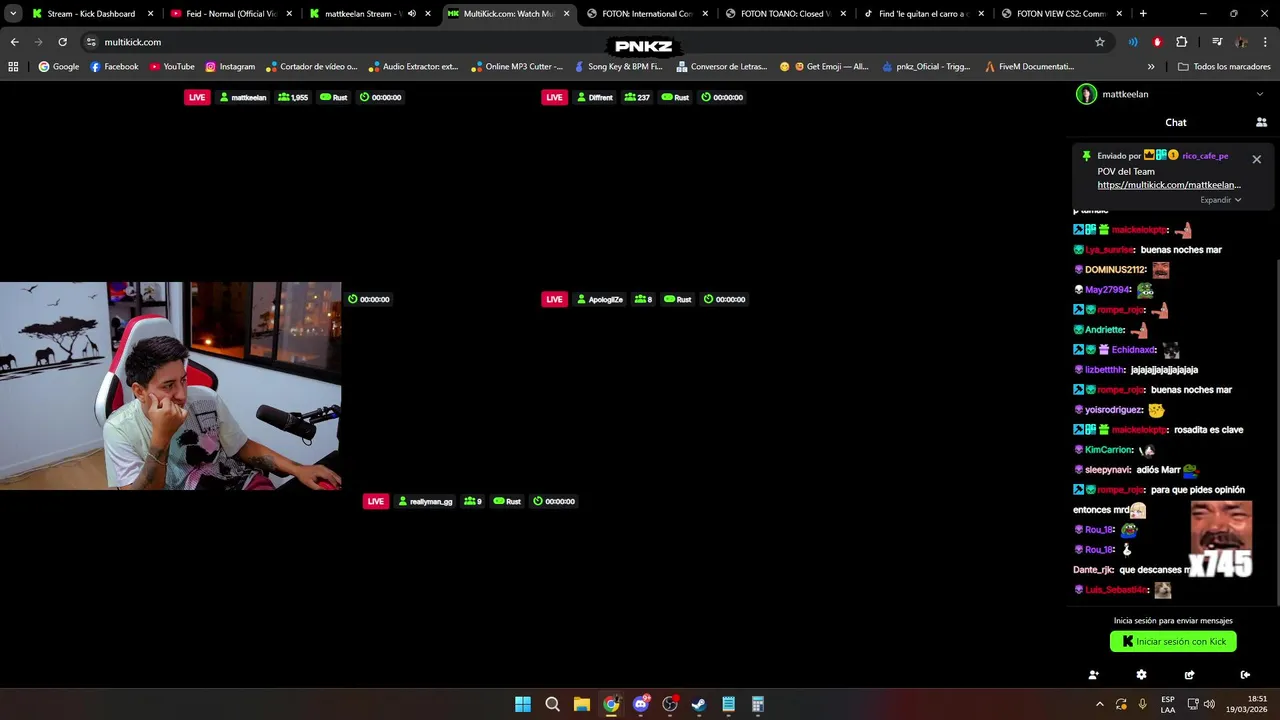This screenshot has height=720, width=1280.
Task: Open the taskbar clock showing 18:51
Action: [1247, 704]
